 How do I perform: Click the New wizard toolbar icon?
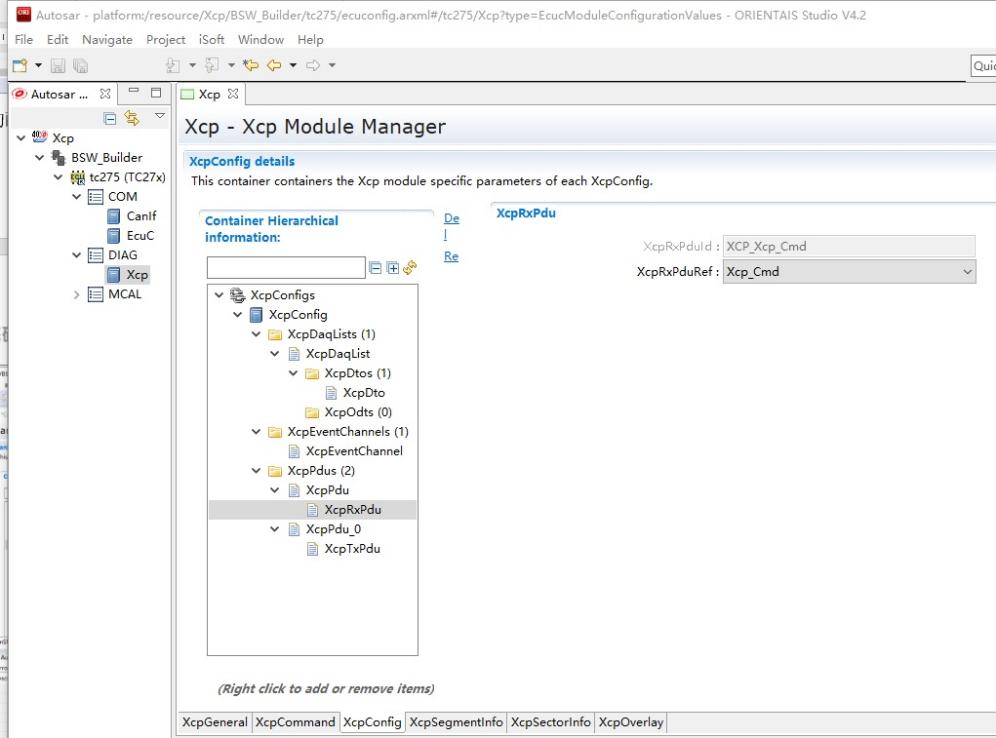point(18,66)
